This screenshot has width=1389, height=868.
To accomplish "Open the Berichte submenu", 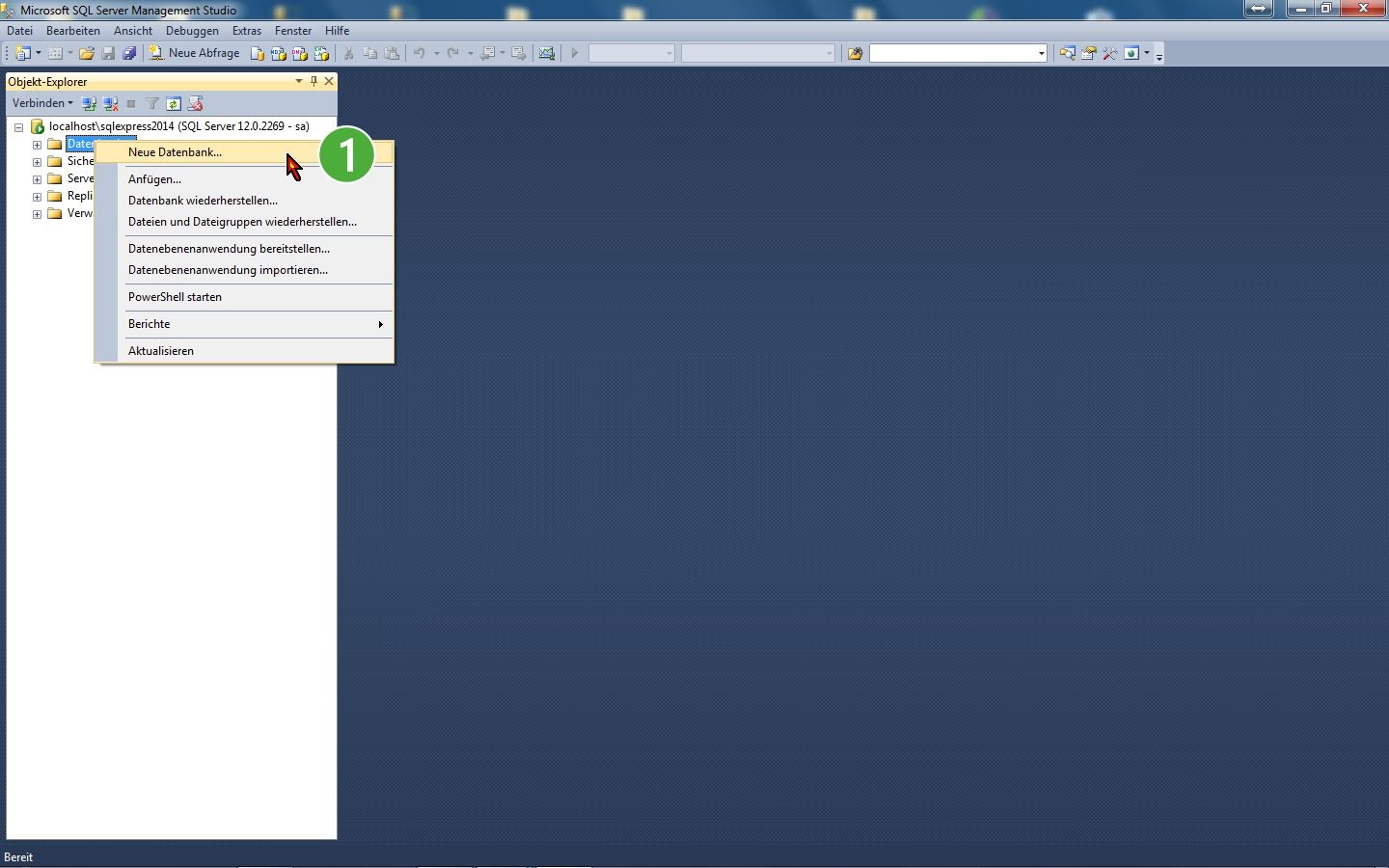I will (244, 324).
